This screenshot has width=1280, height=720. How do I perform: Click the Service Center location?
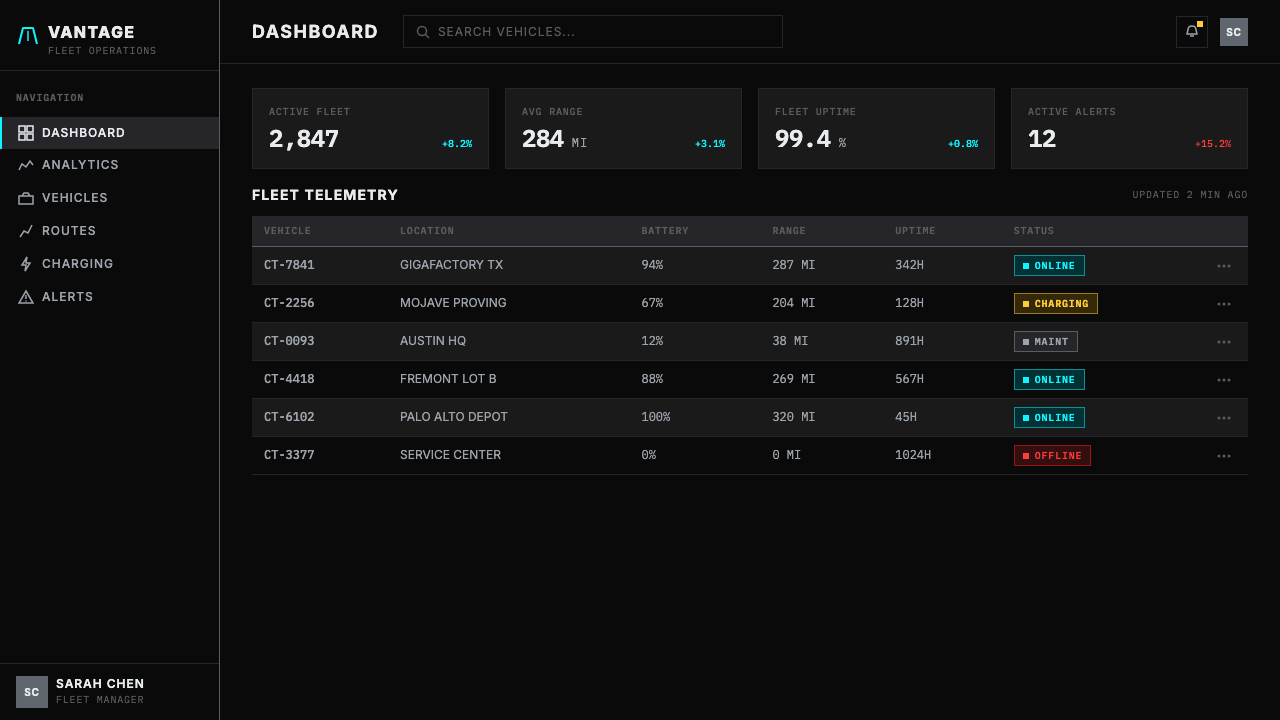pyautogui.click(x=451, y=455)
